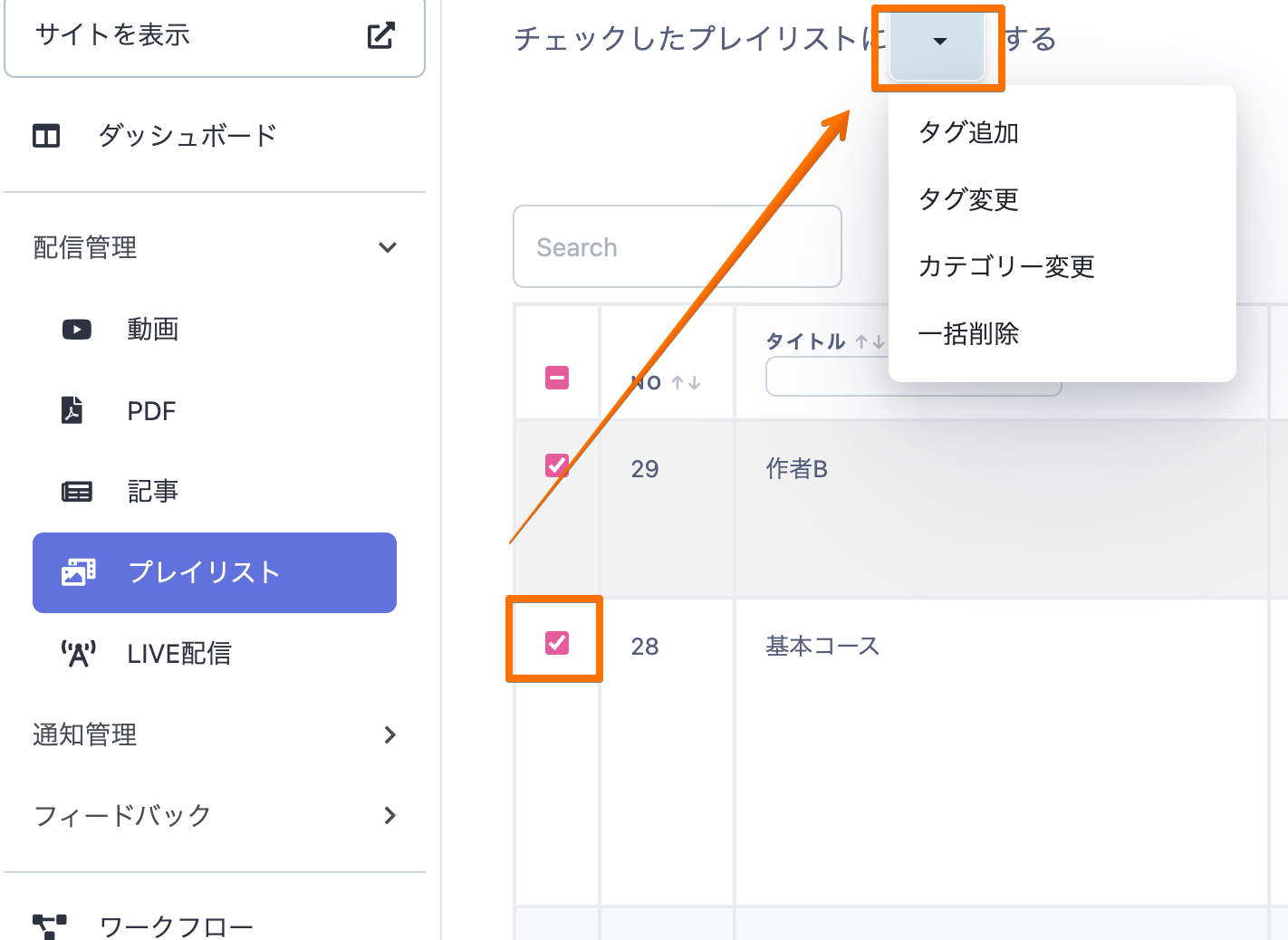Click the ダッシュボード panel icon
1288x940 pixels.
46,136
